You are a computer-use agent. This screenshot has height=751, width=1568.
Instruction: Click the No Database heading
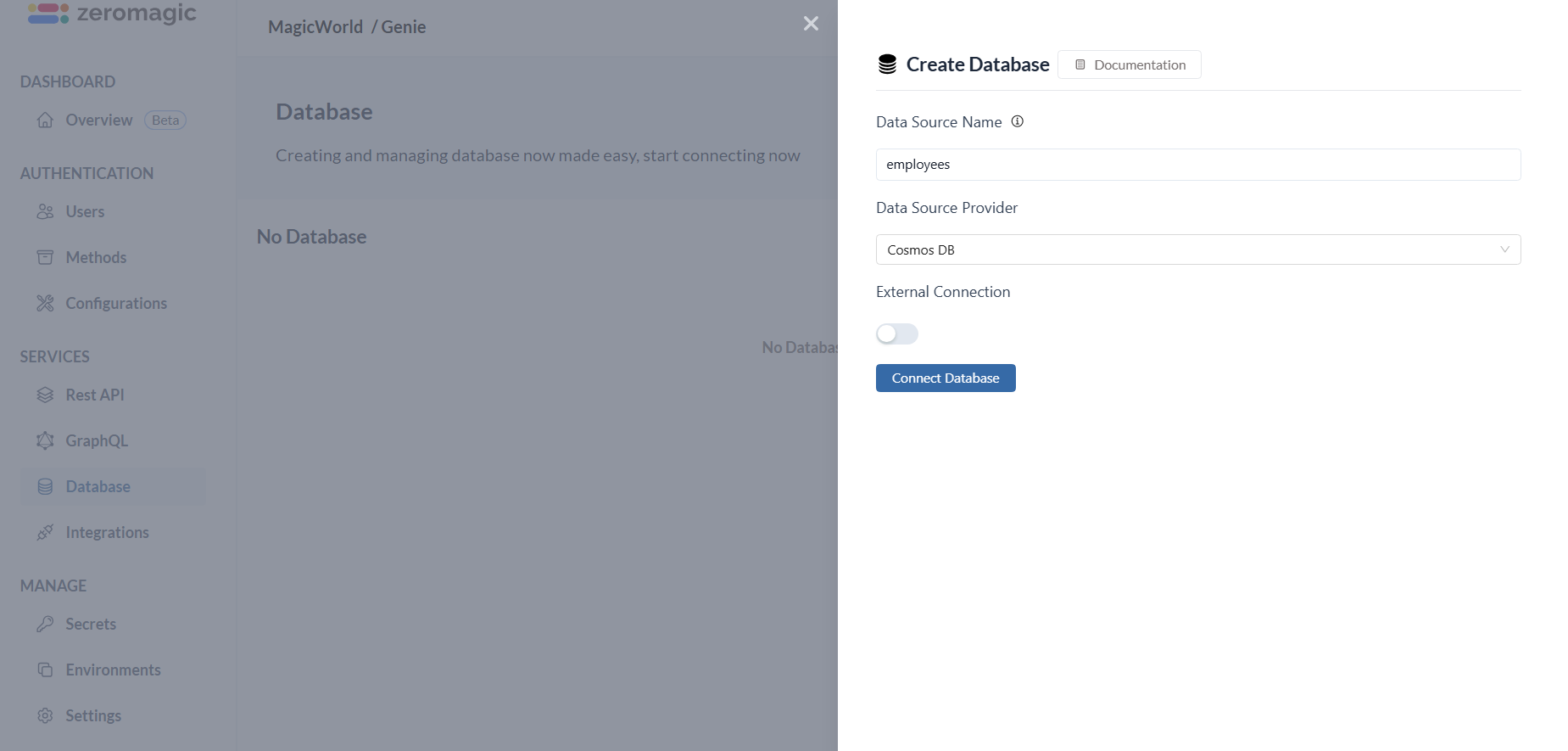(x=311, y=237)
